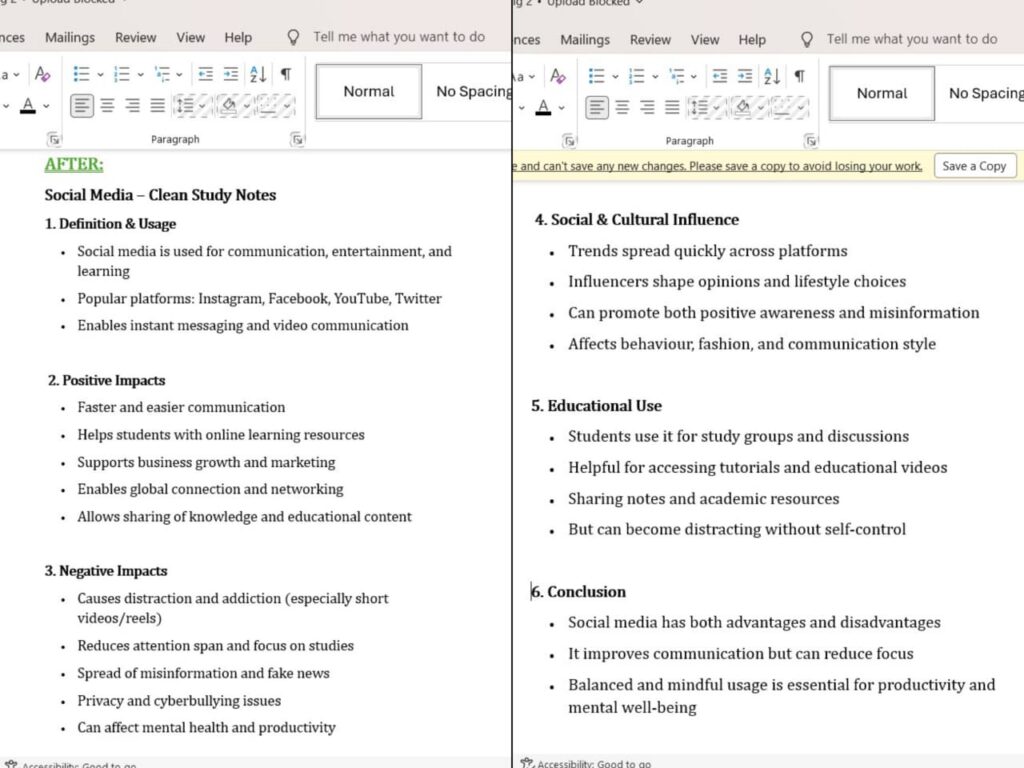
Task: Toggle center alignment in right window
Action: 622,107
